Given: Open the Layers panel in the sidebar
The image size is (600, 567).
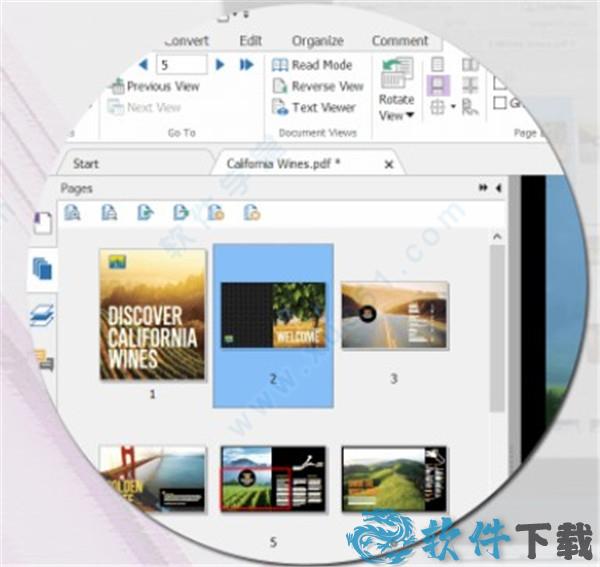Looking at the screenshot, I should [42, 315].
